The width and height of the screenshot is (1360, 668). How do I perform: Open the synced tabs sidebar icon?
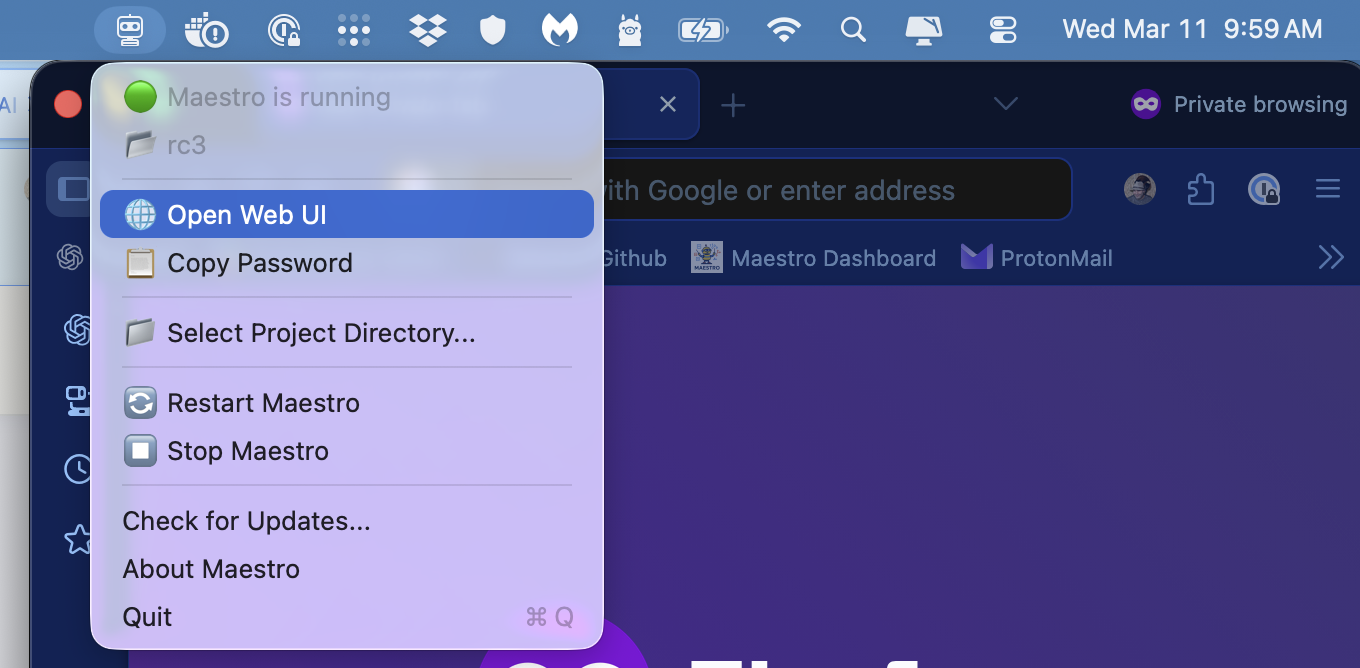tap(78, 400)
